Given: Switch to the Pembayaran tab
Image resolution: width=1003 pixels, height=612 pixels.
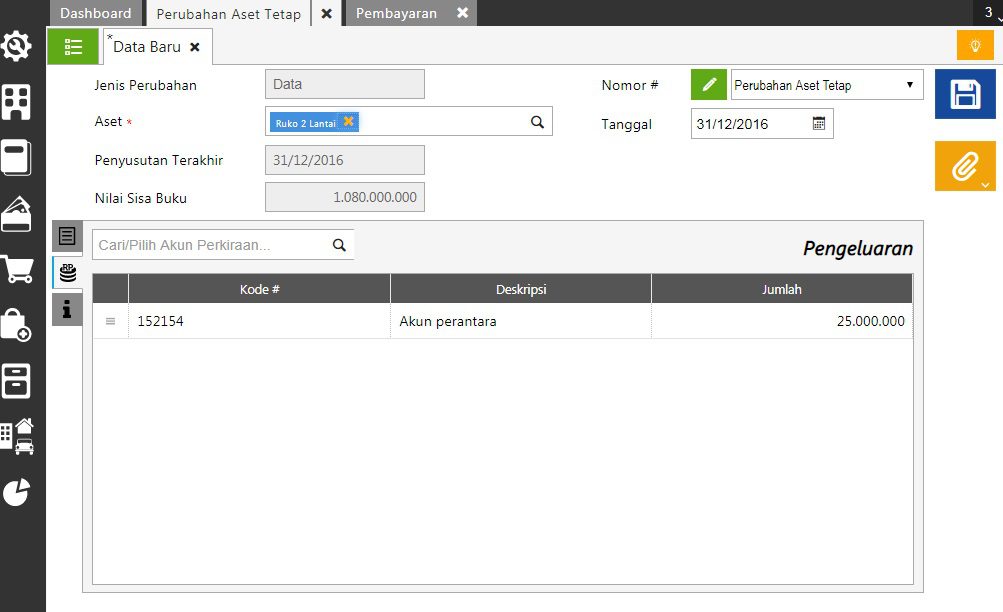Looking at the screenshot, I should [x=397, y=13].
